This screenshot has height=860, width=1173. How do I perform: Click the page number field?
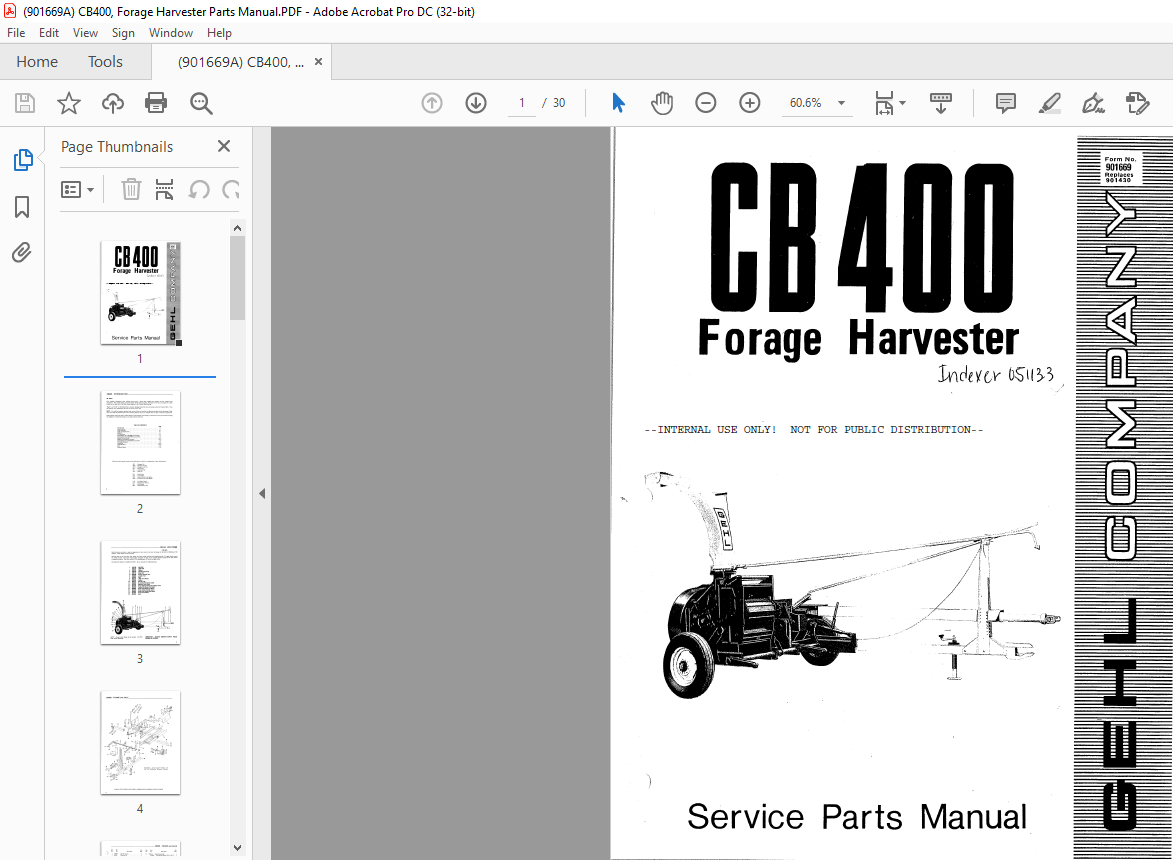522,103
